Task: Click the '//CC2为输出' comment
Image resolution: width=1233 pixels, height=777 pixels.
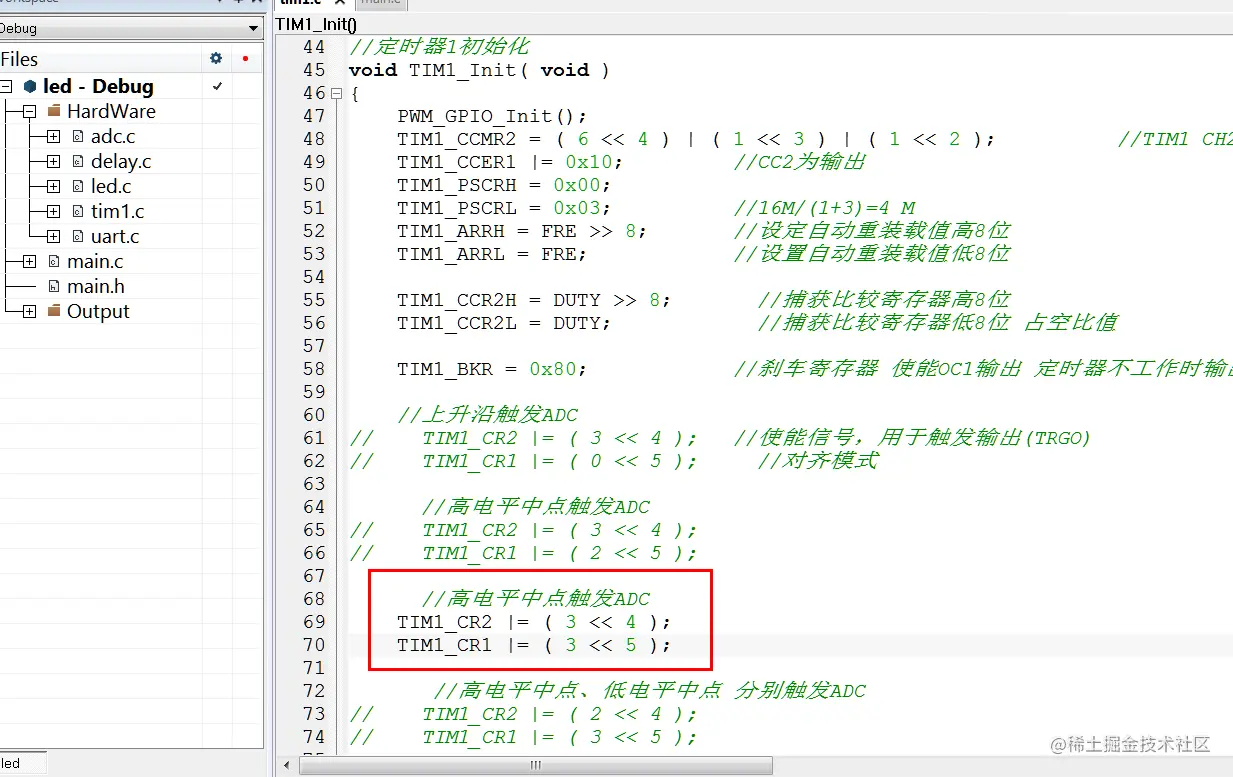Action: point(800,162)
